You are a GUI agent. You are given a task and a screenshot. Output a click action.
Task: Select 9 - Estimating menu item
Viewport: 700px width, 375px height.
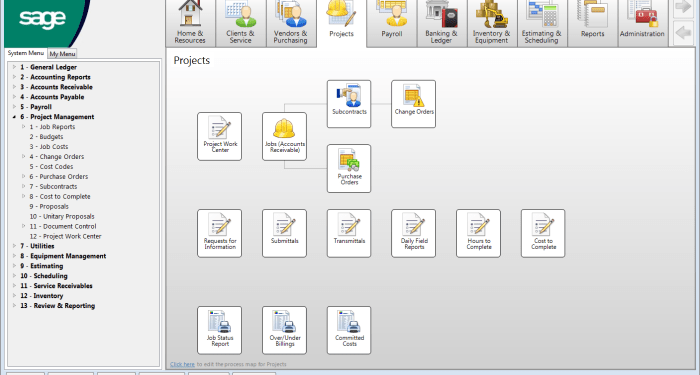click(42, 266)
